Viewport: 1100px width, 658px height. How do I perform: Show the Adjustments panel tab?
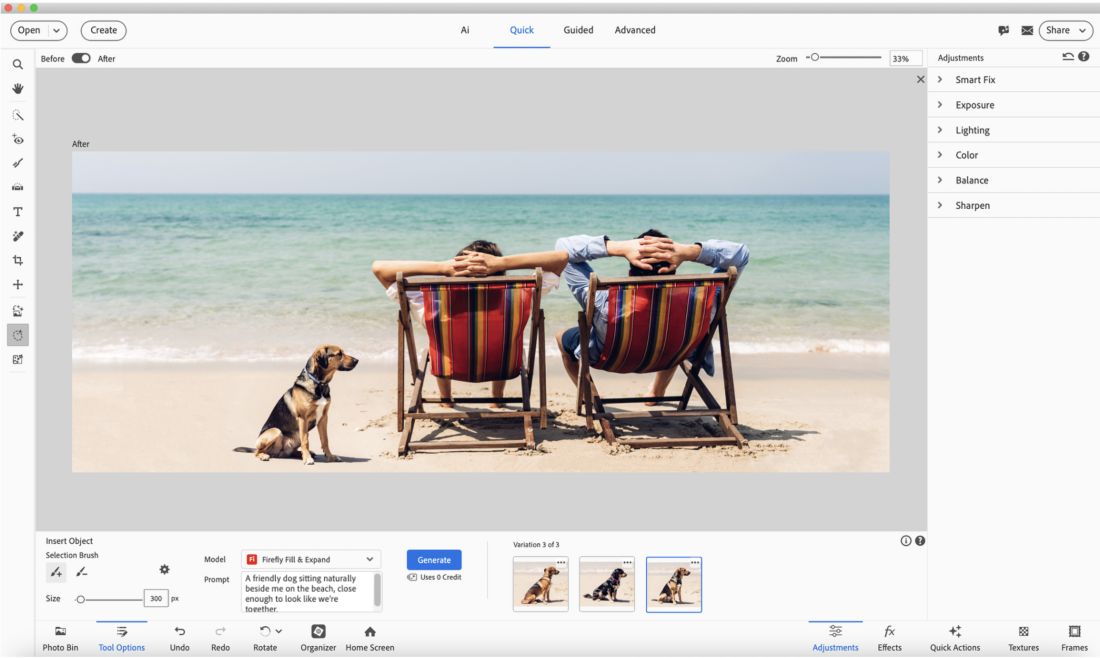(x=835, y=638)
